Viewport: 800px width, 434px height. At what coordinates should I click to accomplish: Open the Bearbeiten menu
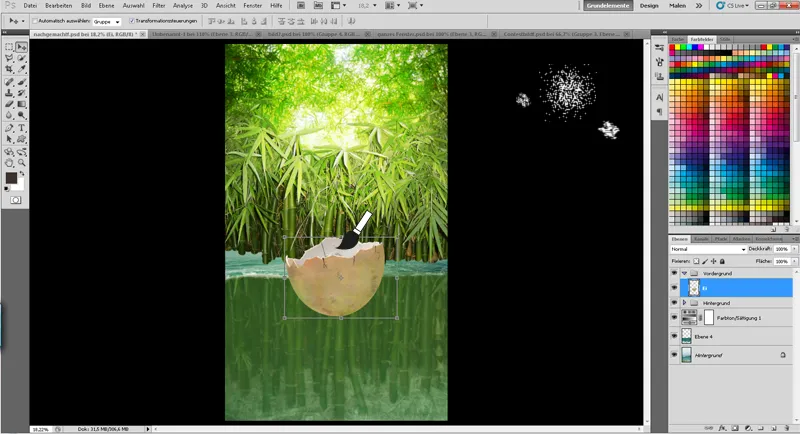(59, 6)
